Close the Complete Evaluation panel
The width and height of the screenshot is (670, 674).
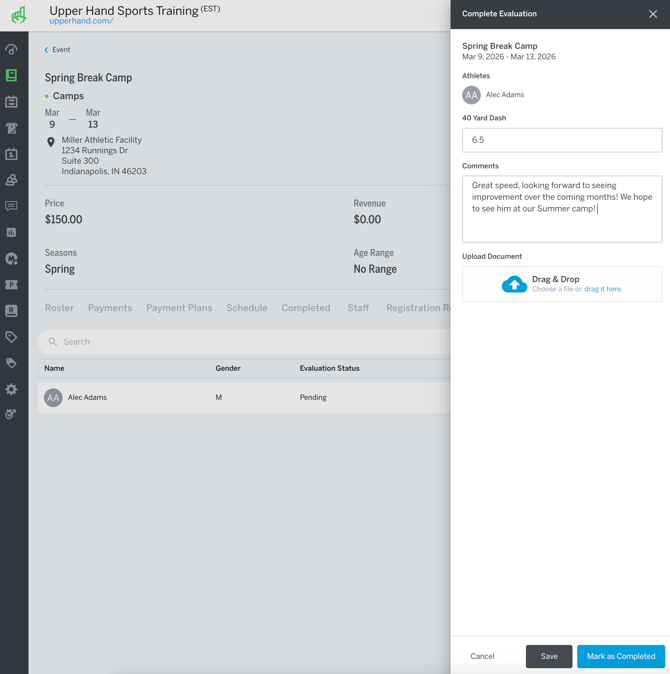(x=653, y=14)
